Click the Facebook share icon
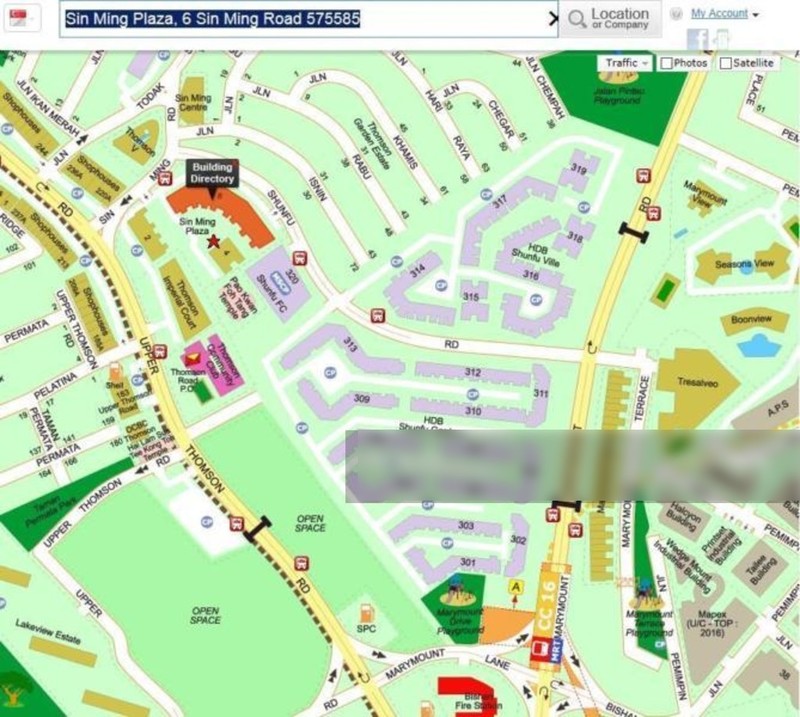 [x=697, y=39]
